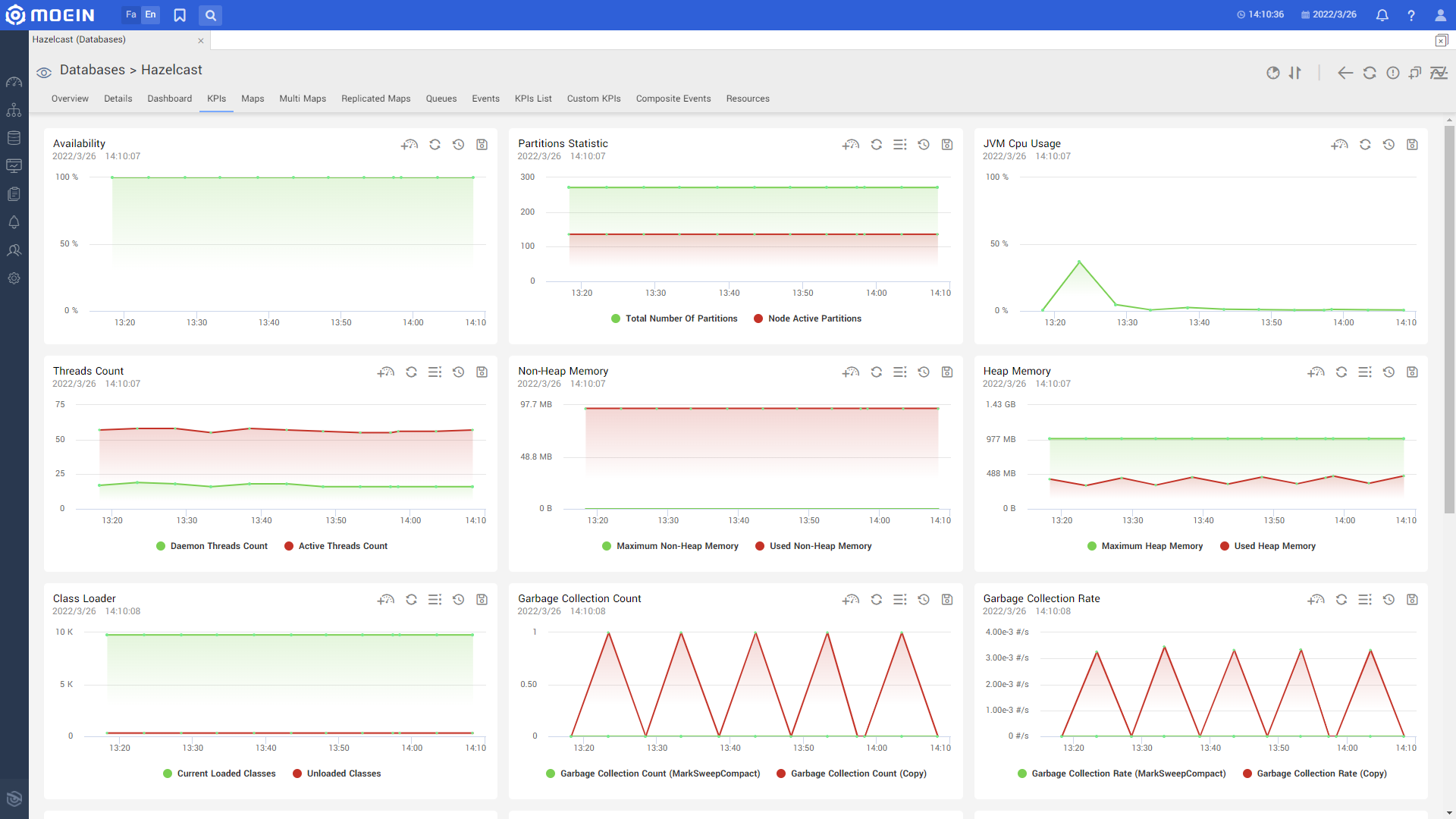
Task: Click the bottom sidebar logo icon
Action: click(x=14, y=799)
